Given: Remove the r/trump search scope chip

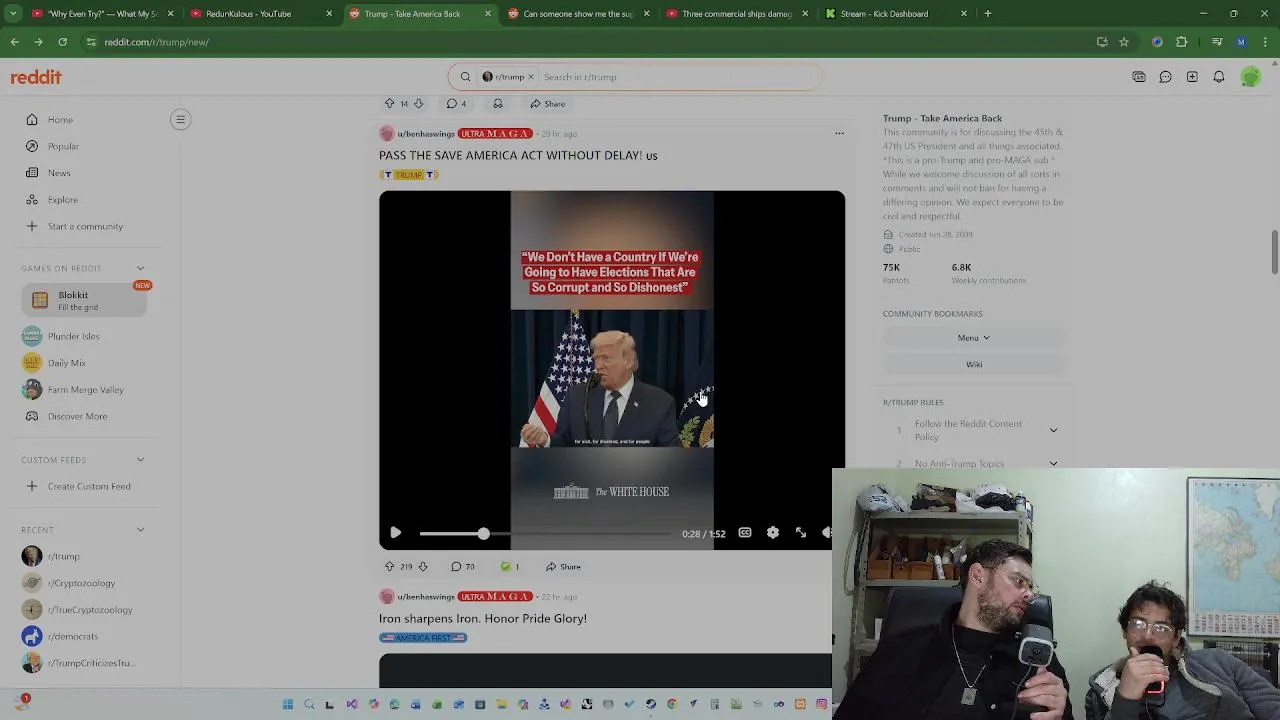Looking at the screenshot, I should coord(531,77).
